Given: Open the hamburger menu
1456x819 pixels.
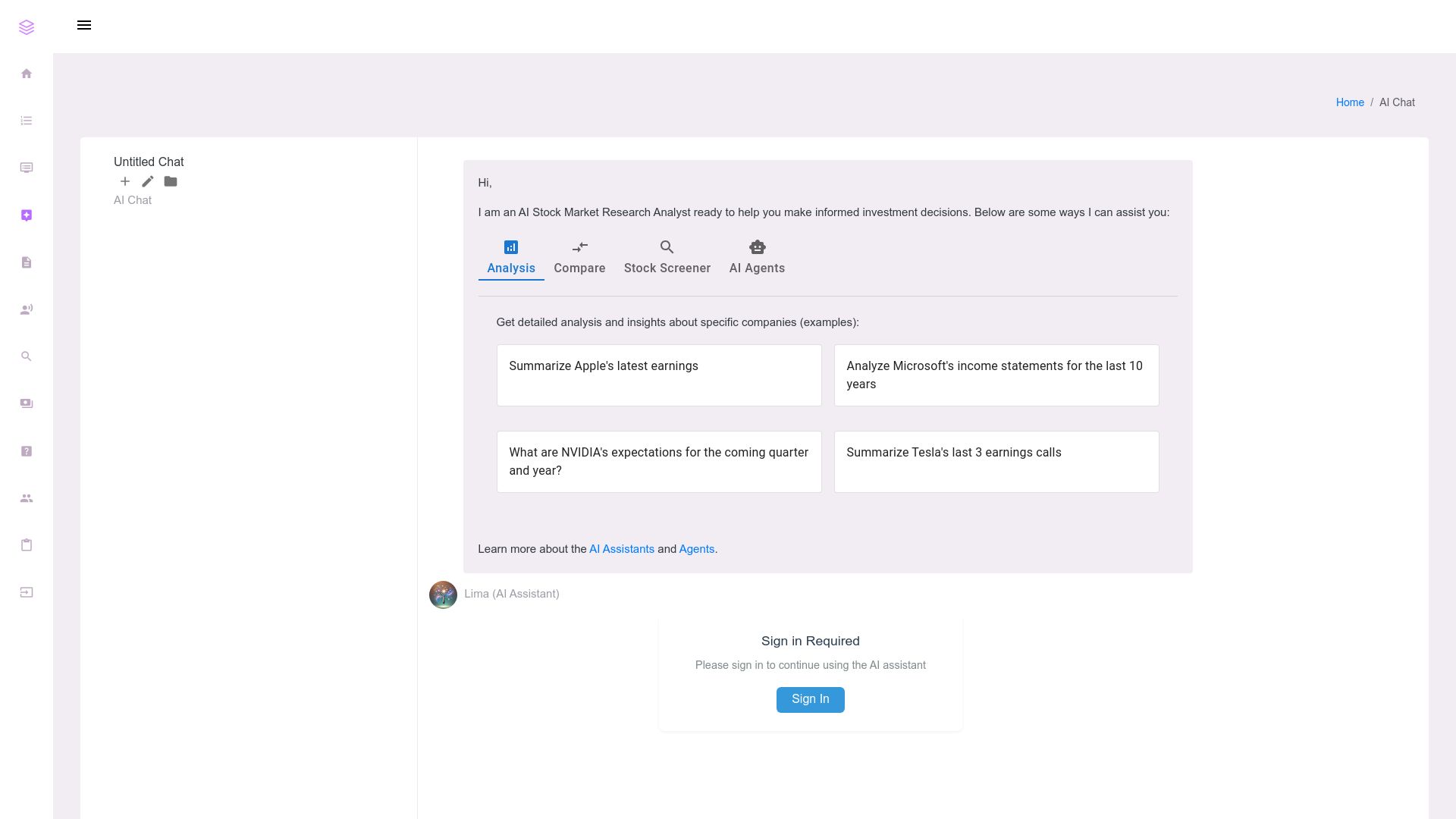Looking at the screenshot, I should [84, 25].
